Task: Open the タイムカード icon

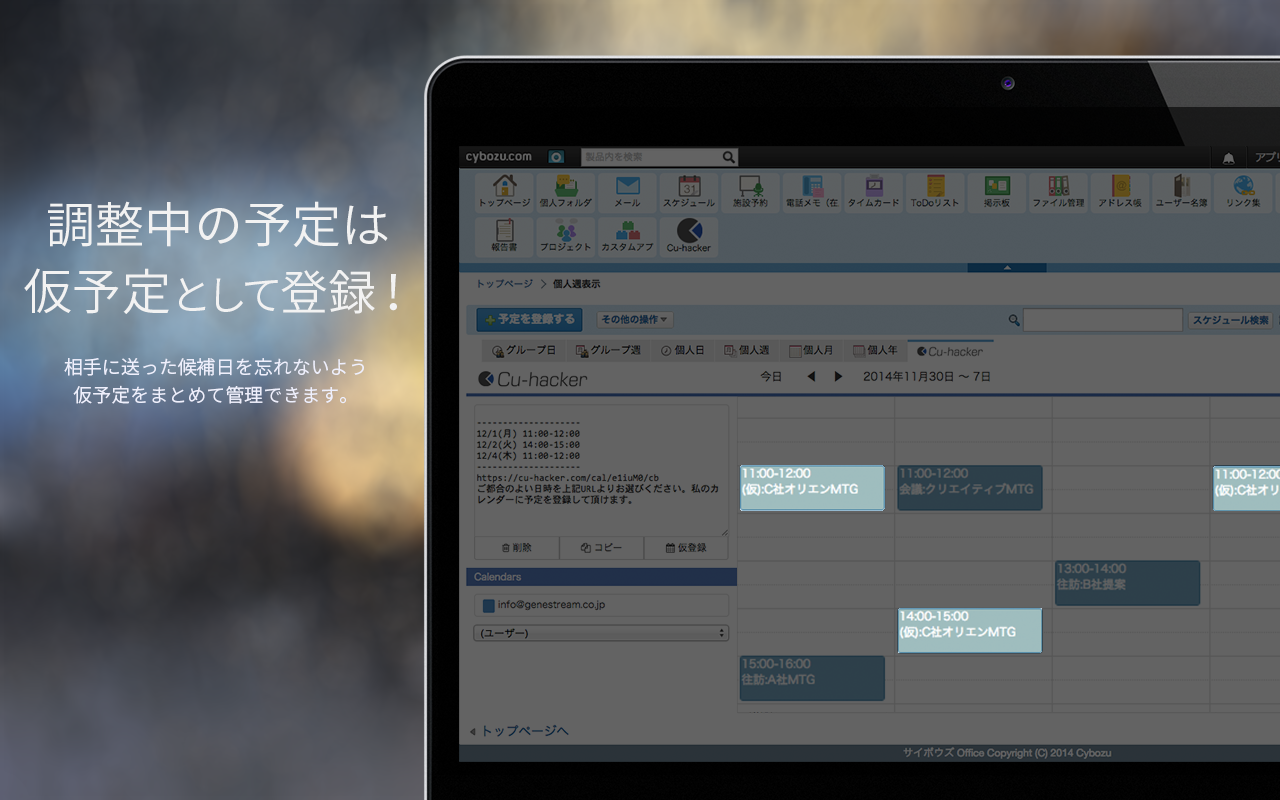Action: [873, 192]
